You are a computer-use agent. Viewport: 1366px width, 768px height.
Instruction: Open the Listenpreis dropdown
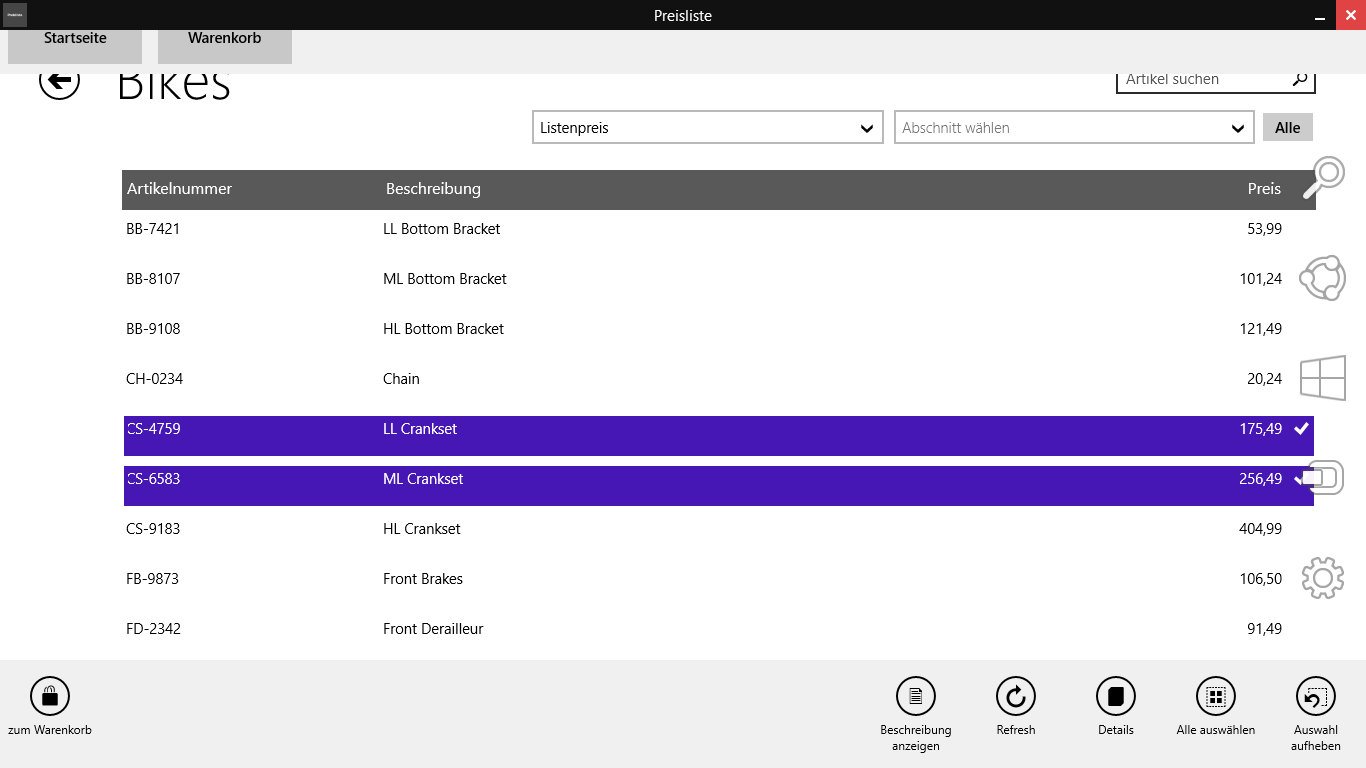pyautogui.click(x=707, y=127)
